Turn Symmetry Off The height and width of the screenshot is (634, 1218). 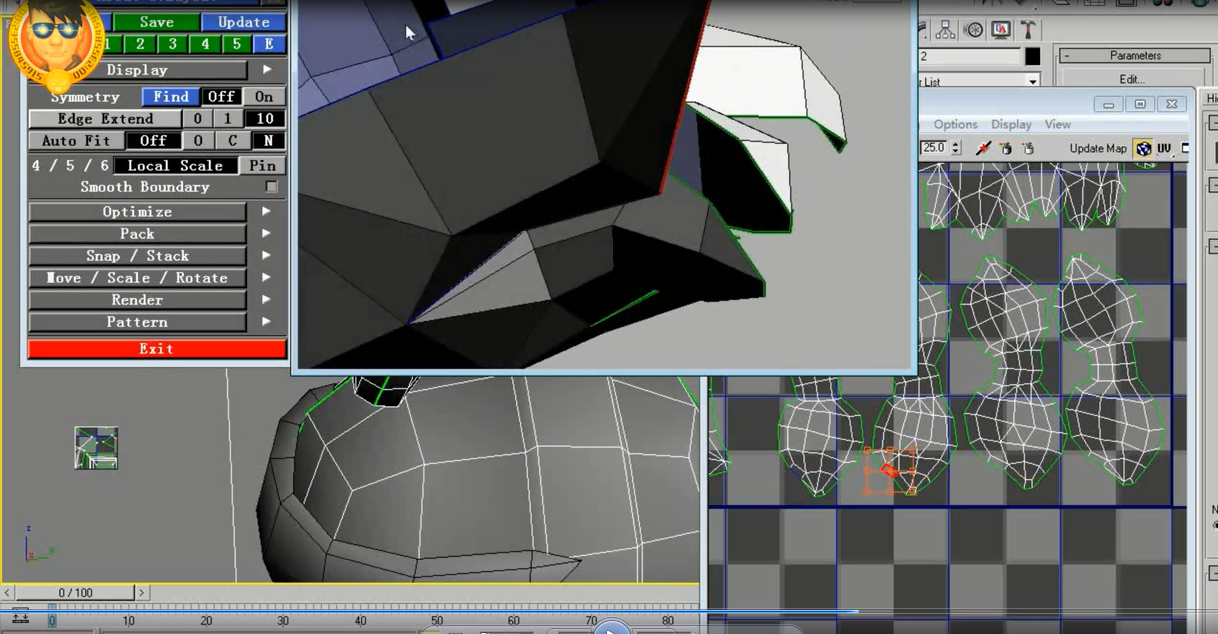[220, 97]
